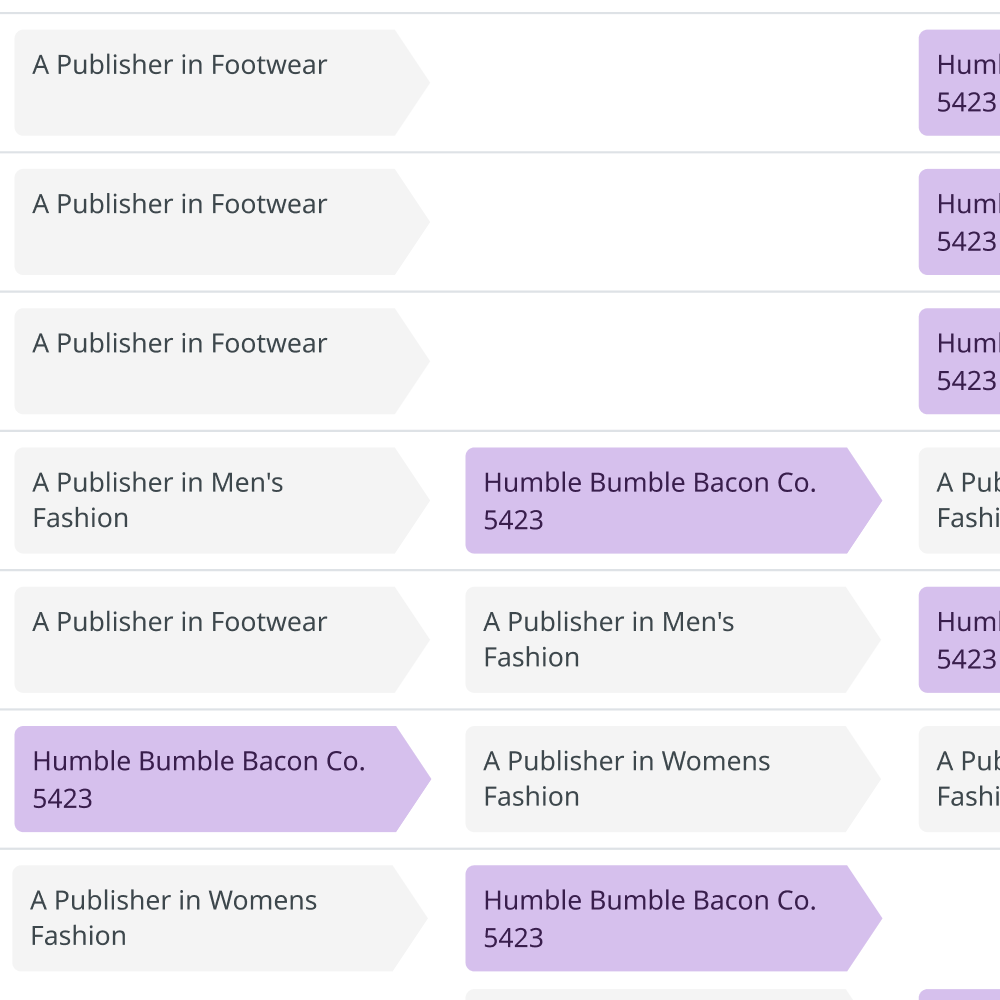Click empty middle slot in the top Footwear row
1000x1000 pixels.
click(x=670, y=83)
